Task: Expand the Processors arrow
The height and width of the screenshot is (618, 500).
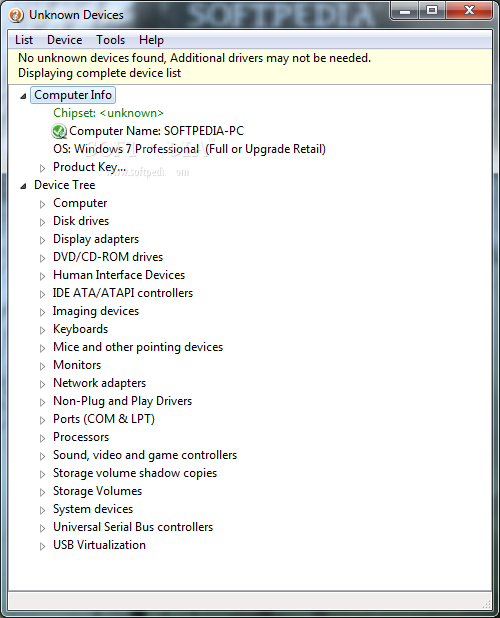Action: pos(42,438)
